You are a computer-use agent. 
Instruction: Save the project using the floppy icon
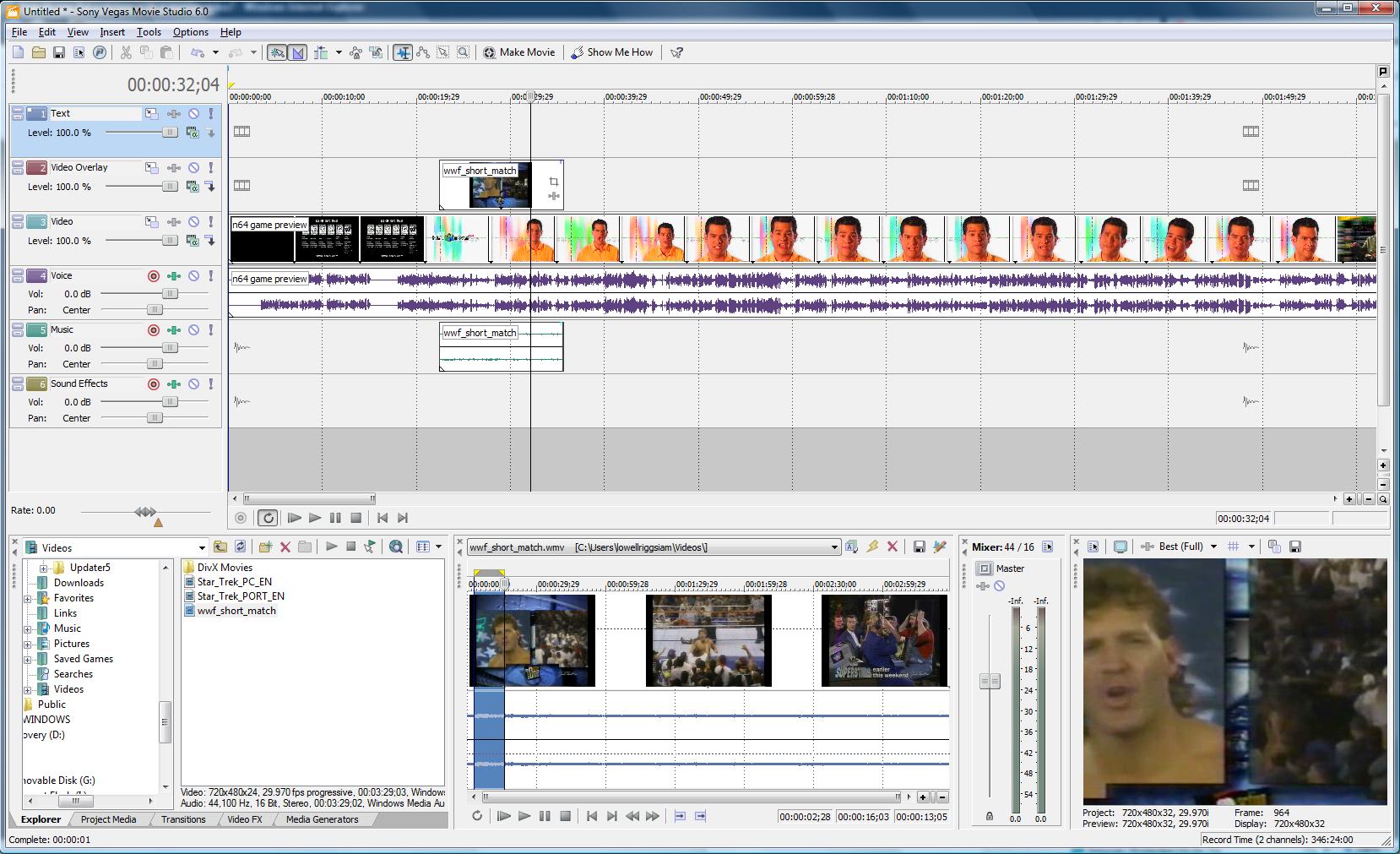[x=59, y=52]
